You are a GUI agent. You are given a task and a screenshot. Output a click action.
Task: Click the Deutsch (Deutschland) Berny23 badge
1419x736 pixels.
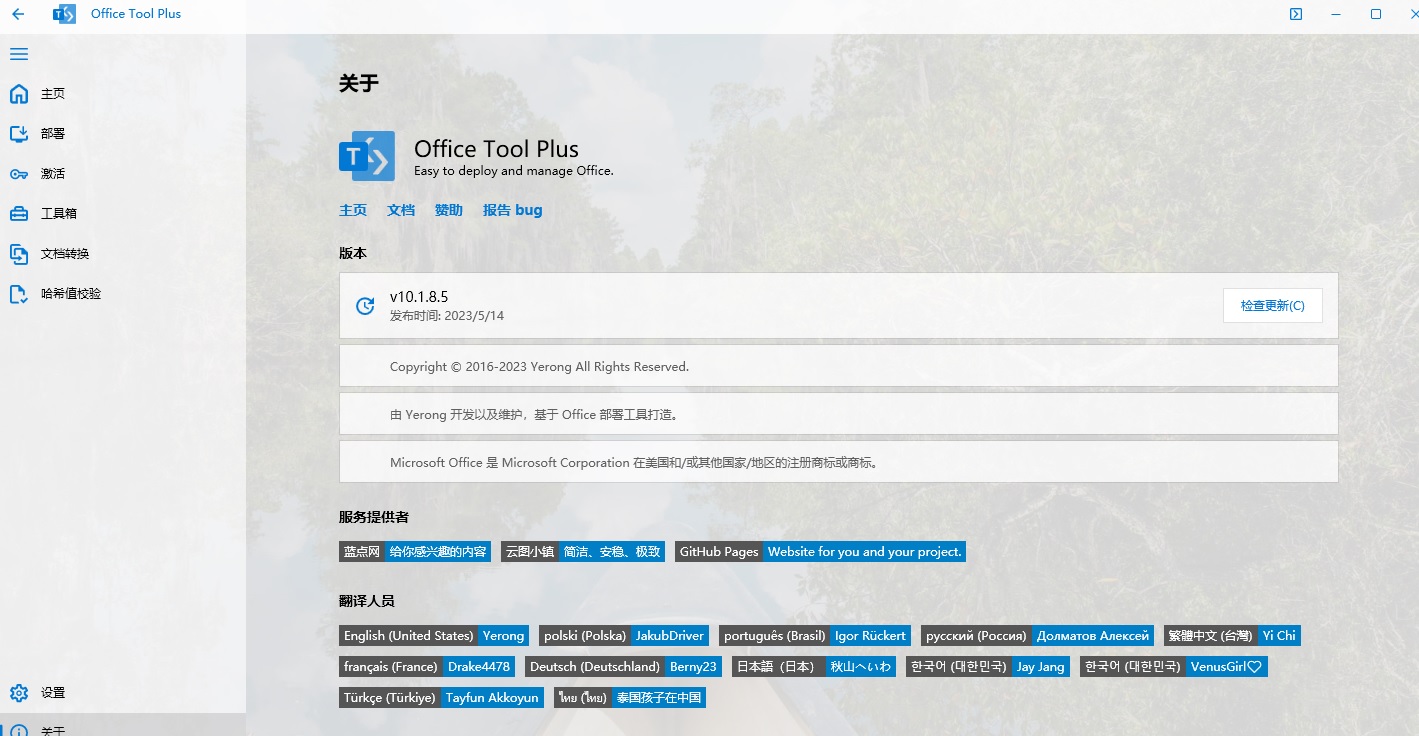click(x=624, y=667)
